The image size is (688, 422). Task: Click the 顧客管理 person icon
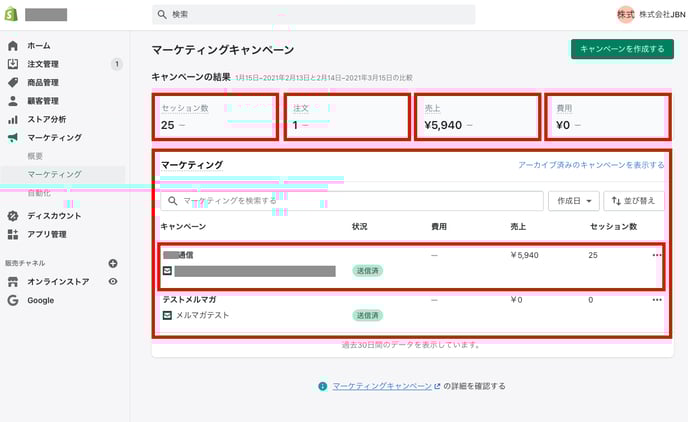pos(13,101)
